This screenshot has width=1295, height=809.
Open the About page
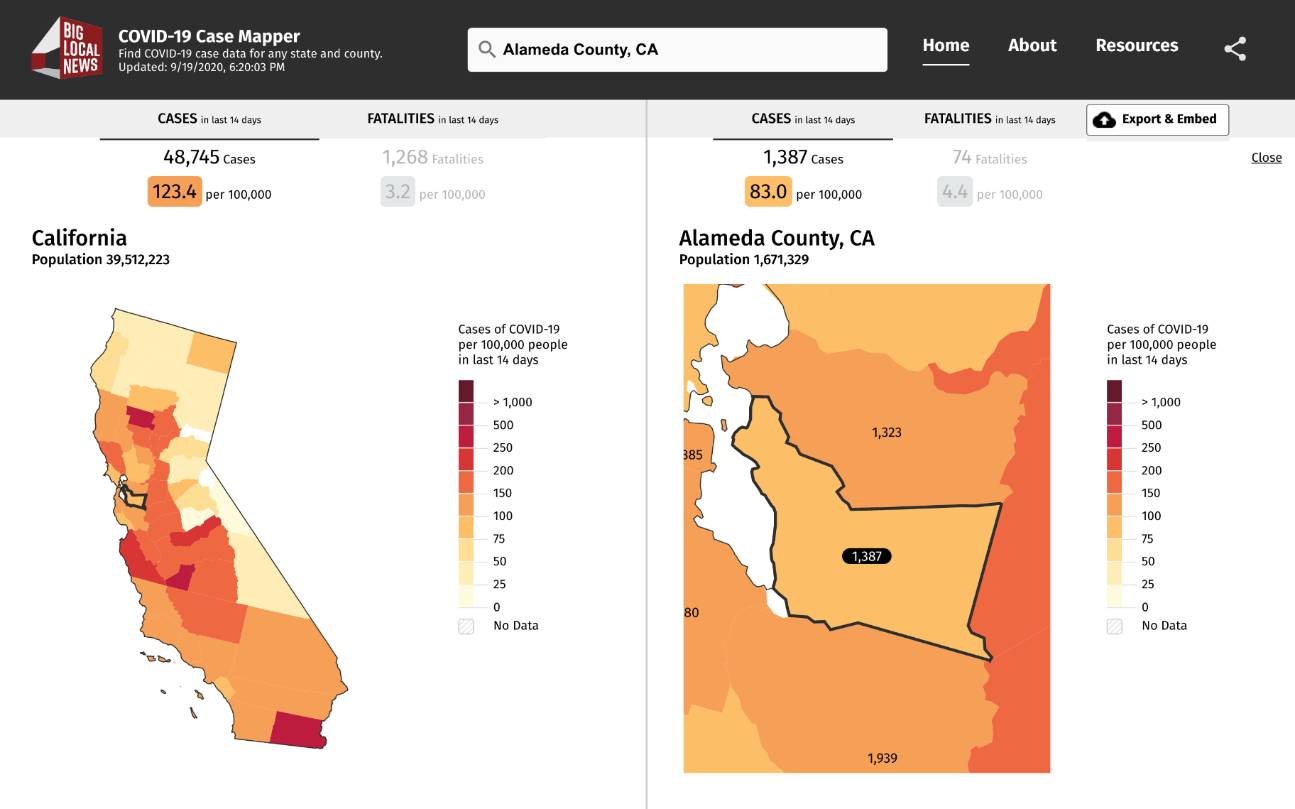click(x=1032, y=45)
